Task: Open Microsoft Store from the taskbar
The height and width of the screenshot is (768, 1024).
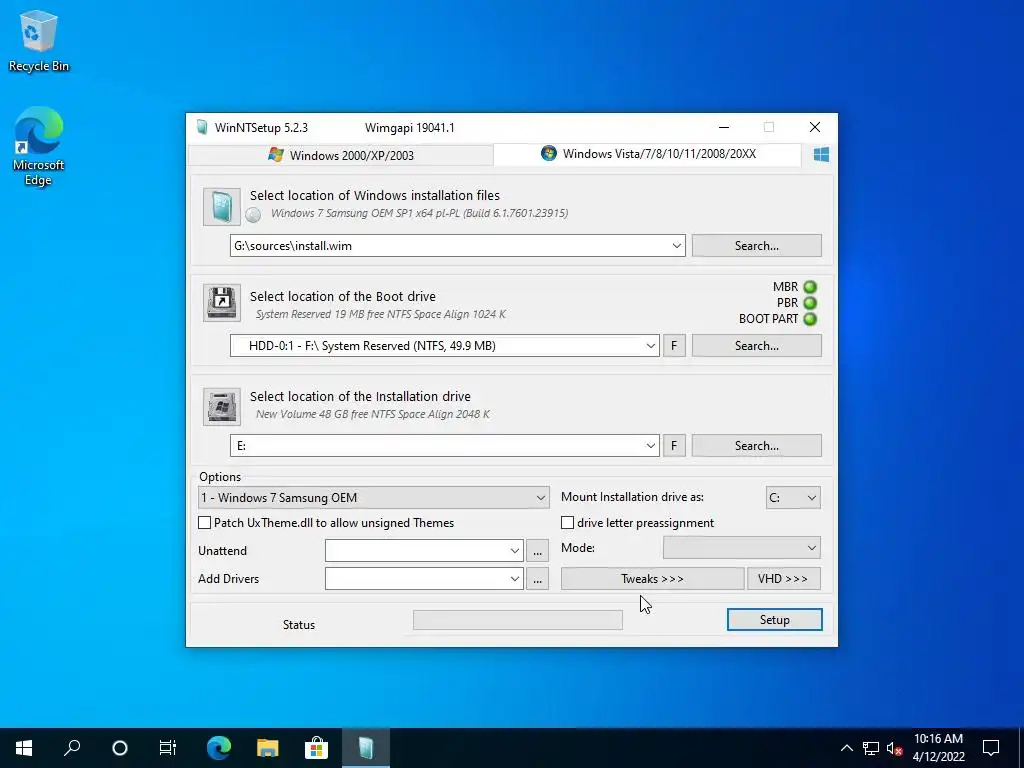Action: pos(316,748)
